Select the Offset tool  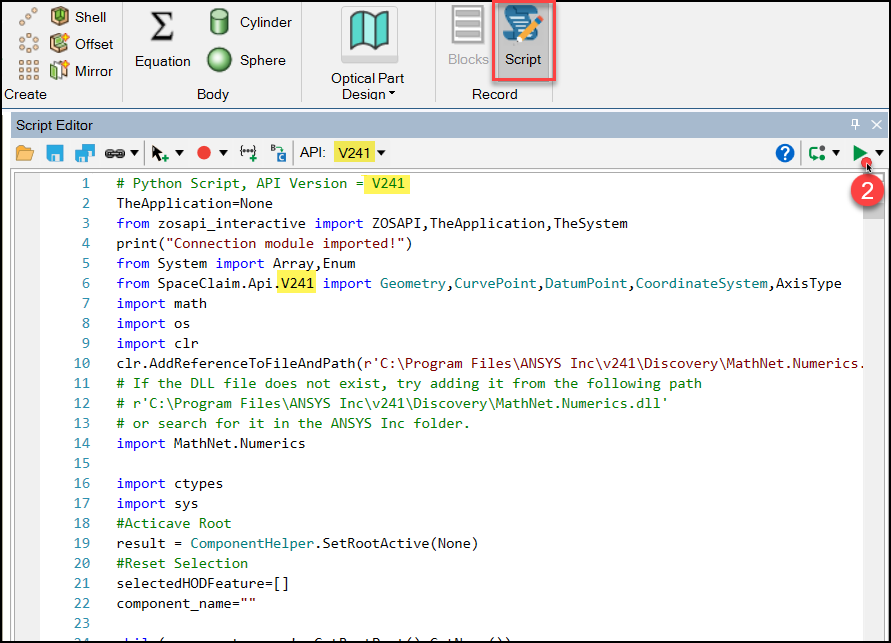point(81,44)
